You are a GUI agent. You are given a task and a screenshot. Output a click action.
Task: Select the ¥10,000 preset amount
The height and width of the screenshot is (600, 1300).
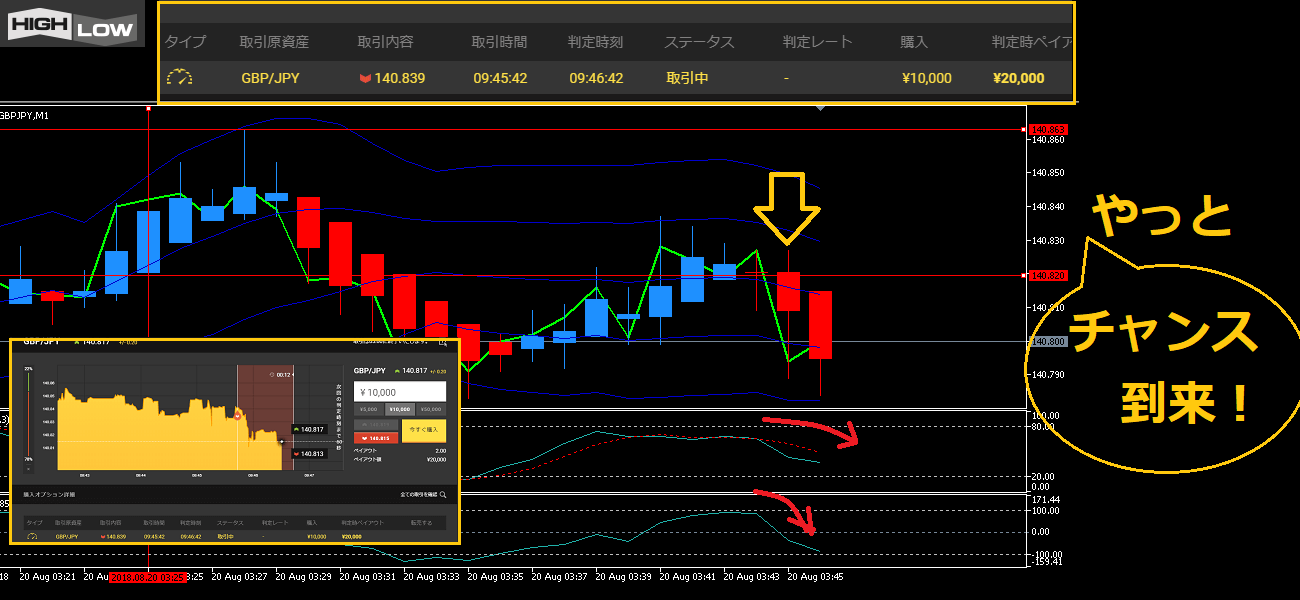coord(400,409)
